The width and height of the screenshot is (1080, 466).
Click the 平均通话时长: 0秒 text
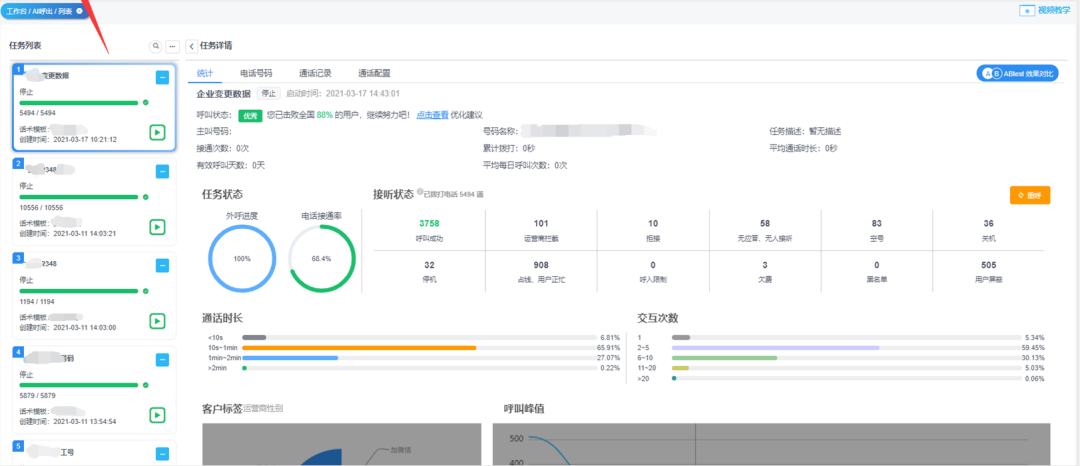pos(803,148)
